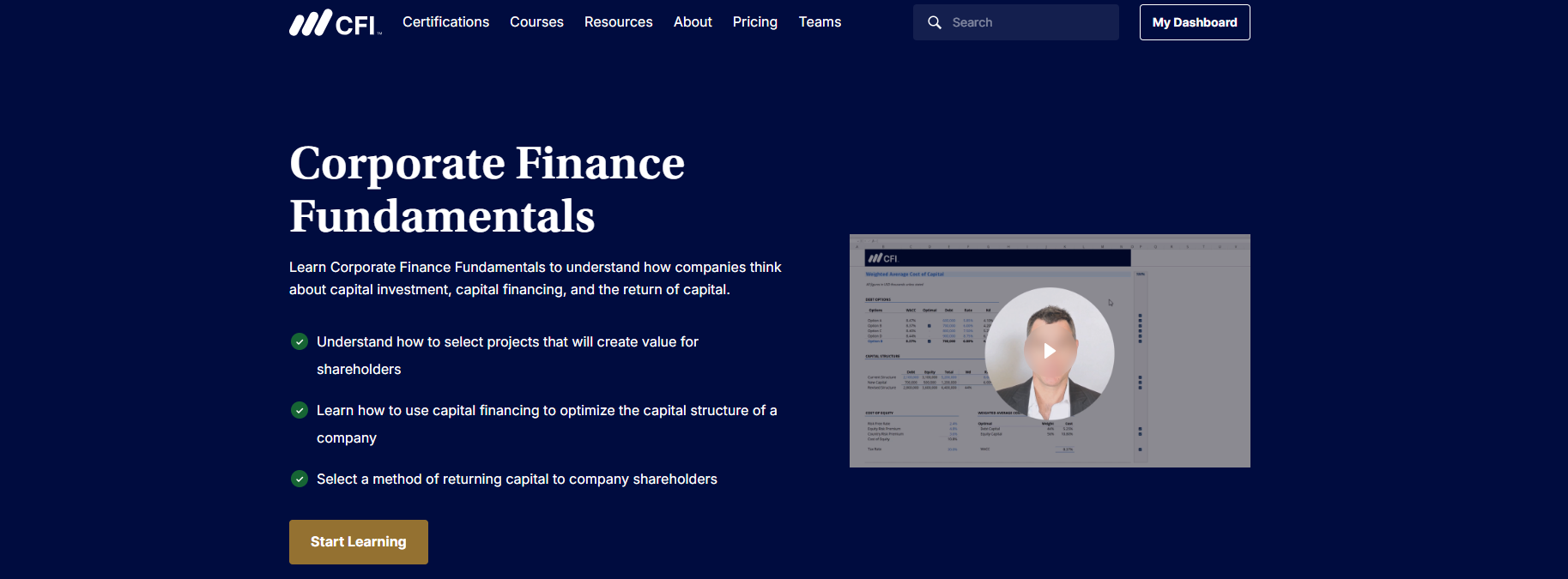Go to the Pricing page

tap(754, 22)
